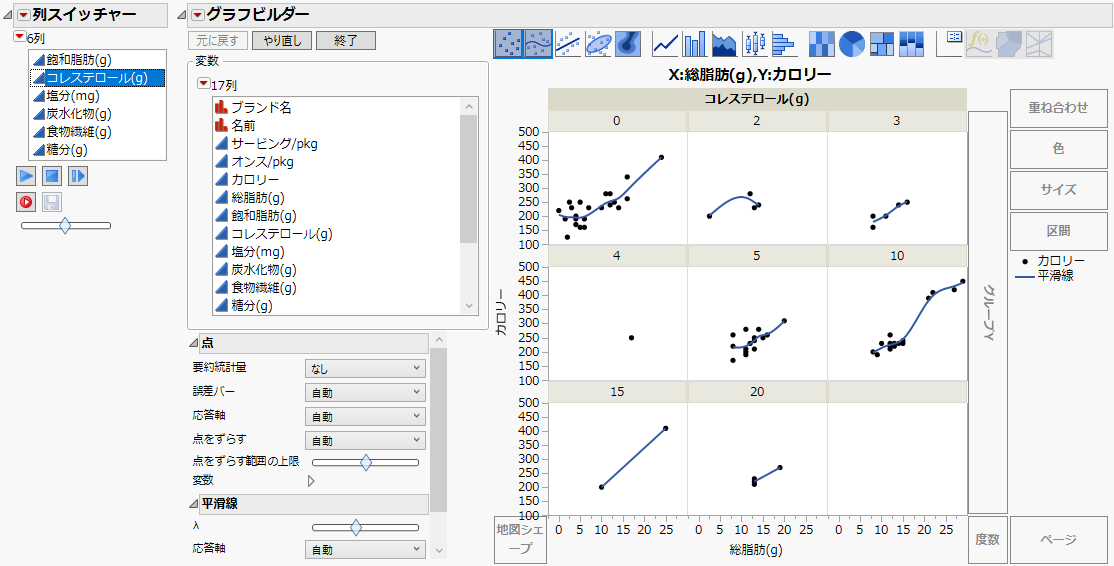Adjust the 点をずらす範囲の上限 slider
Image resolution: width=1114 pixels, height=566 pixels.
coord(365,462)
